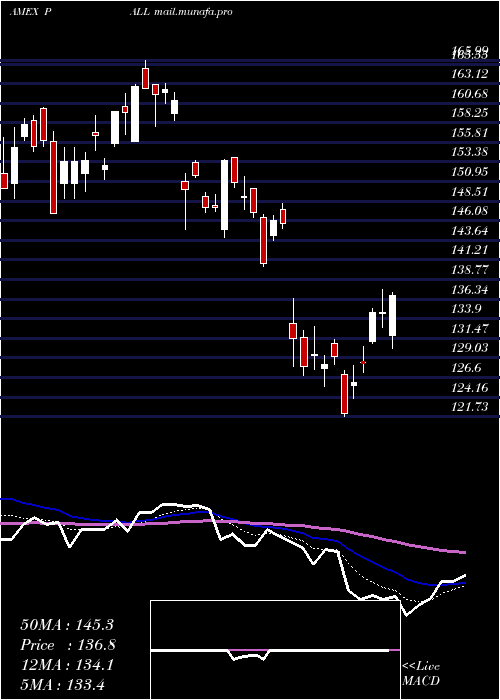
Task: Click the 138.77 price level label
Action: coord(470,270)
